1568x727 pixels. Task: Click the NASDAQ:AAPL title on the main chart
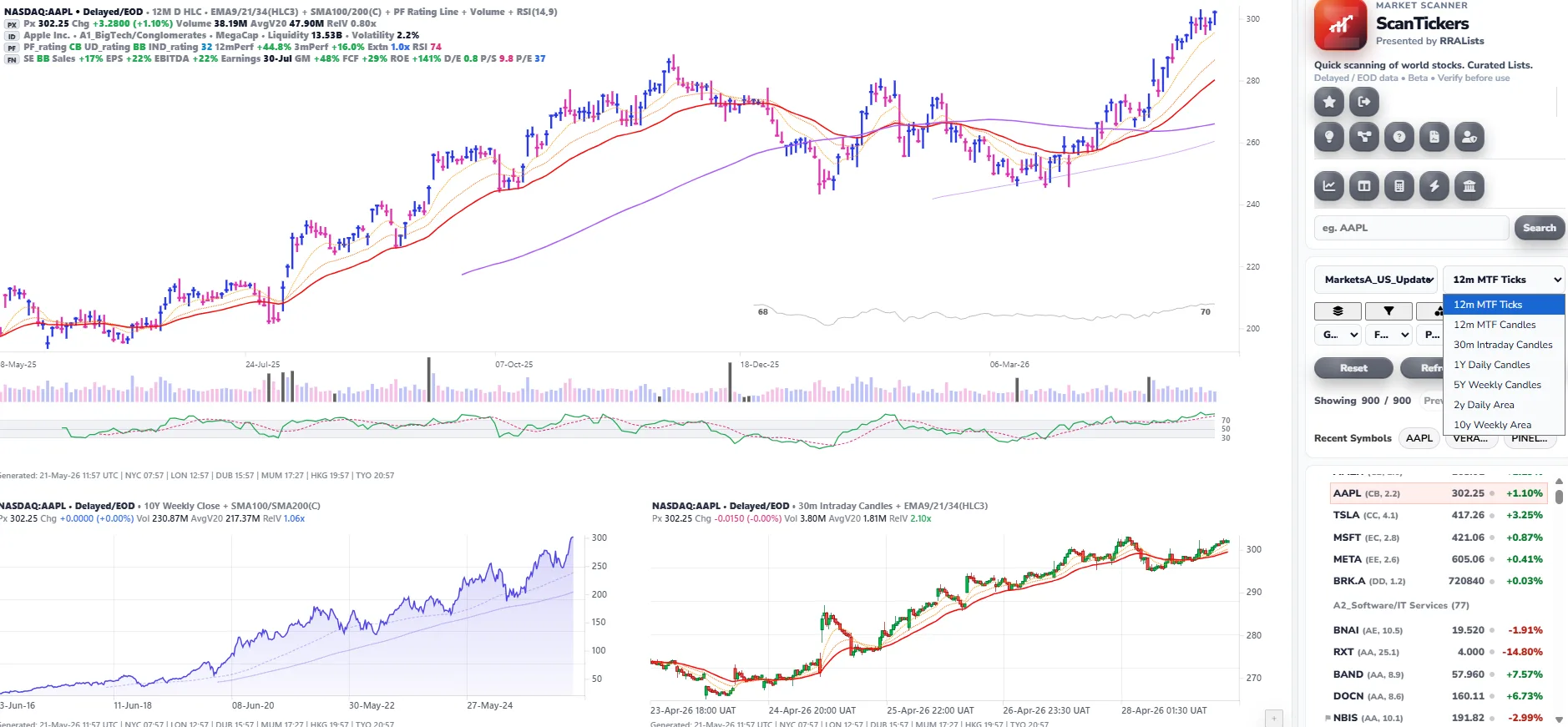tap(38, 12)
